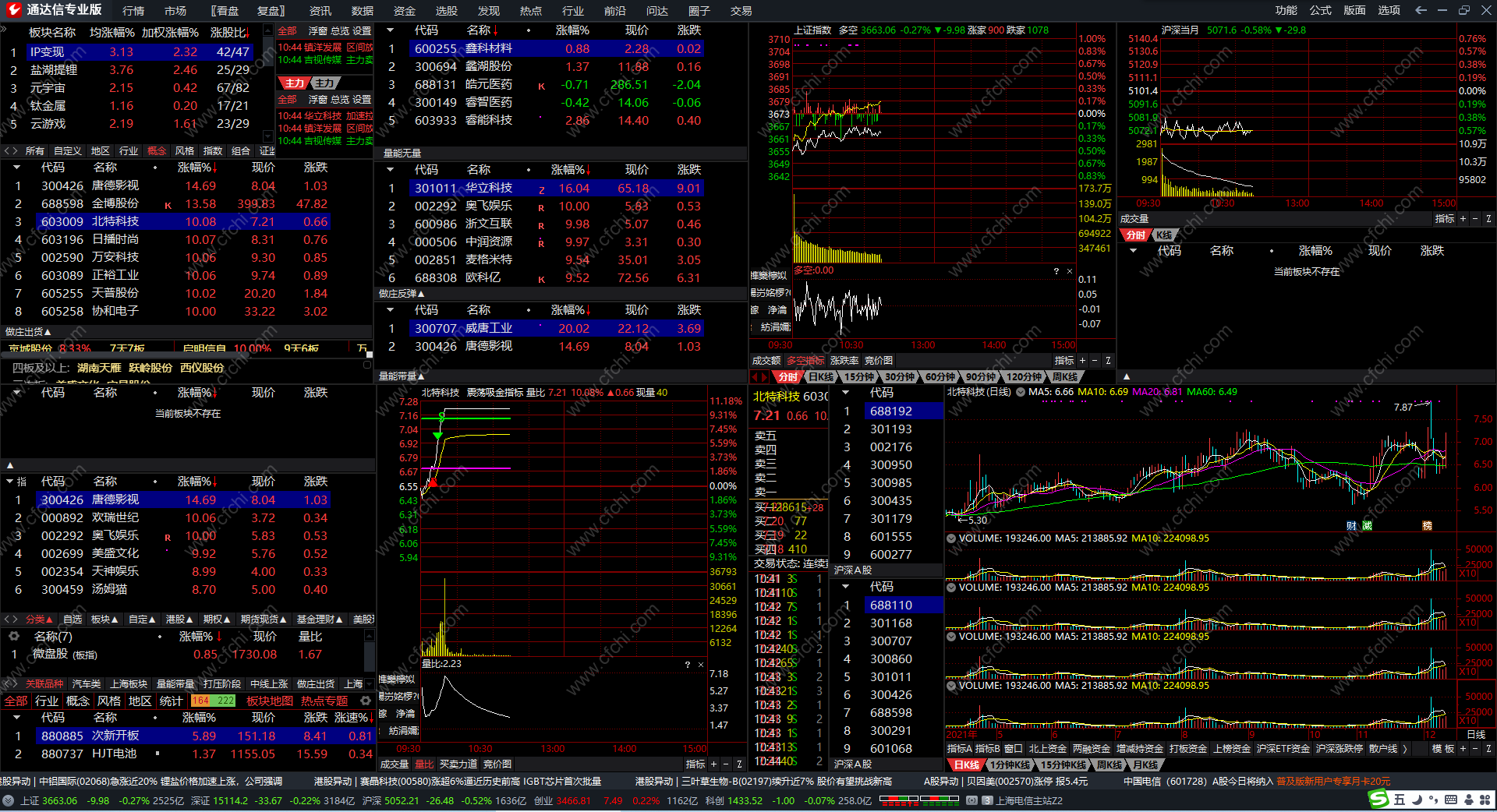This screenshot has height=812, width=1497.
Task: Click the round status icon at bottom-left
Action: coord(8,800)
